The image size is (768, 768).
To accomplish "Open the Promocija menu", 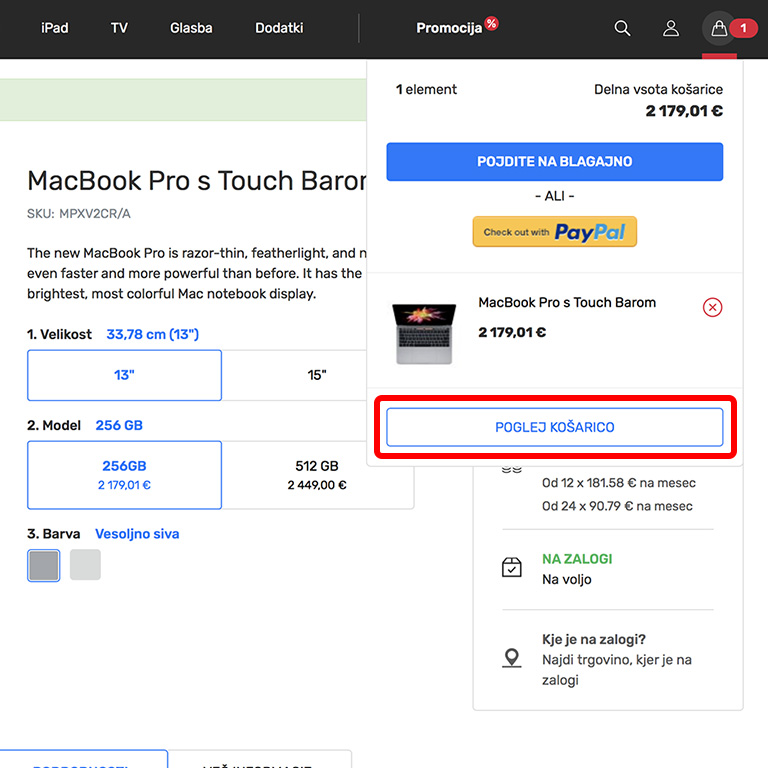I will coord(449,28).
